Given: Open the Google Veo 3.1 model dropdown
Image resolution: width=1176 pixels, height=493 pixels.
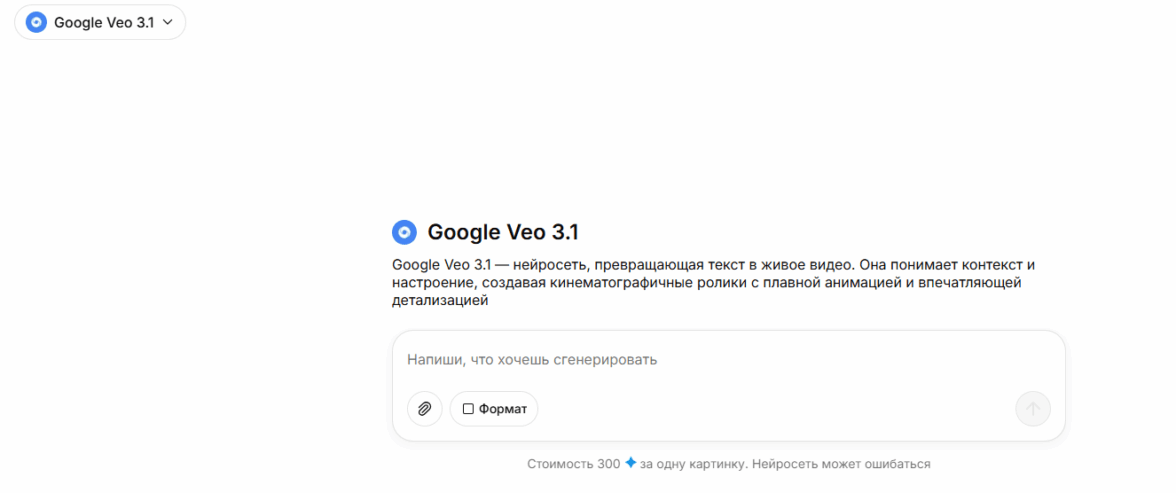Looking at the screenshot, I should tap(100, 23).
